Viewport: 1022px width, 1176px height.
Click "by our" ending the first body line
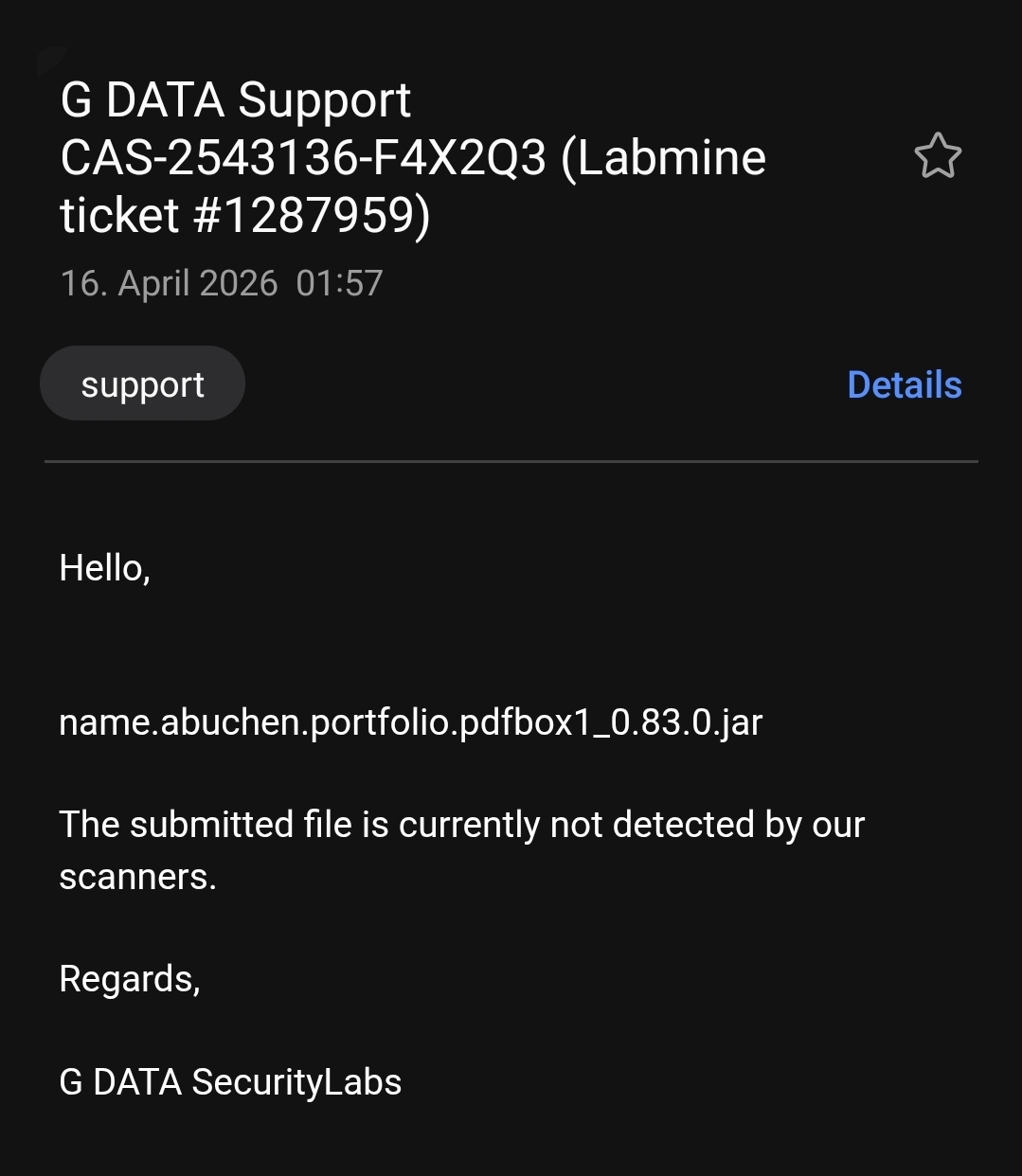pos(816,825)
